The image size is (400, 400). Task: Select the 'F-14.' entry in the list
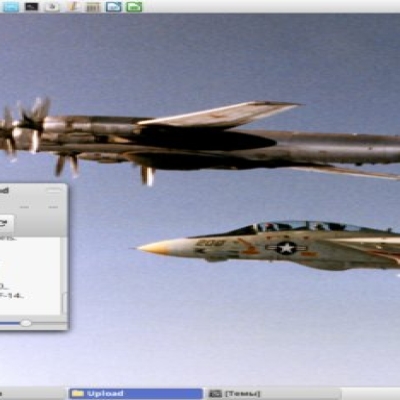click(12, 295)
